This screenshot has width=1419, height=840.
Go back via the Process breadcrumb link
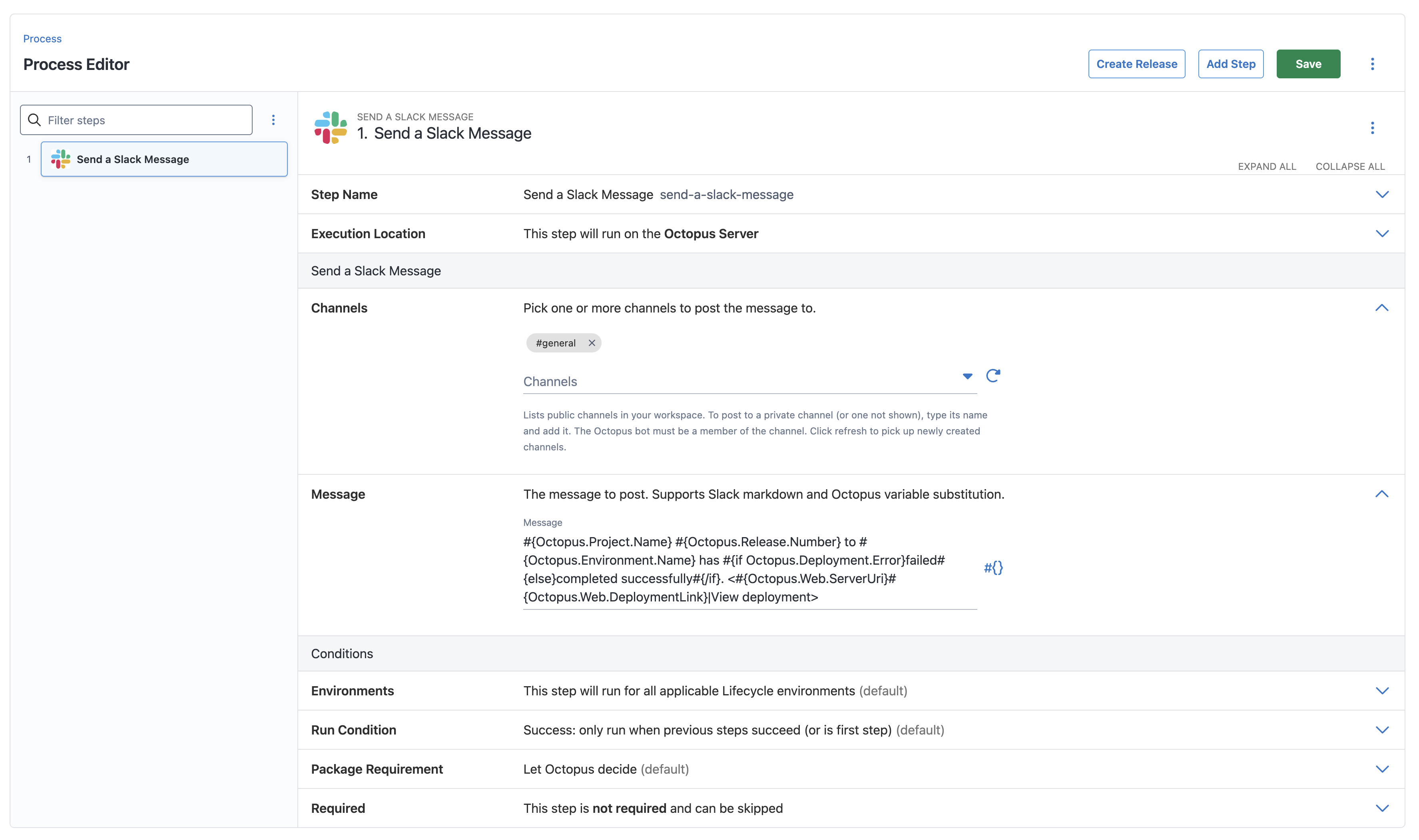[42, 38]
